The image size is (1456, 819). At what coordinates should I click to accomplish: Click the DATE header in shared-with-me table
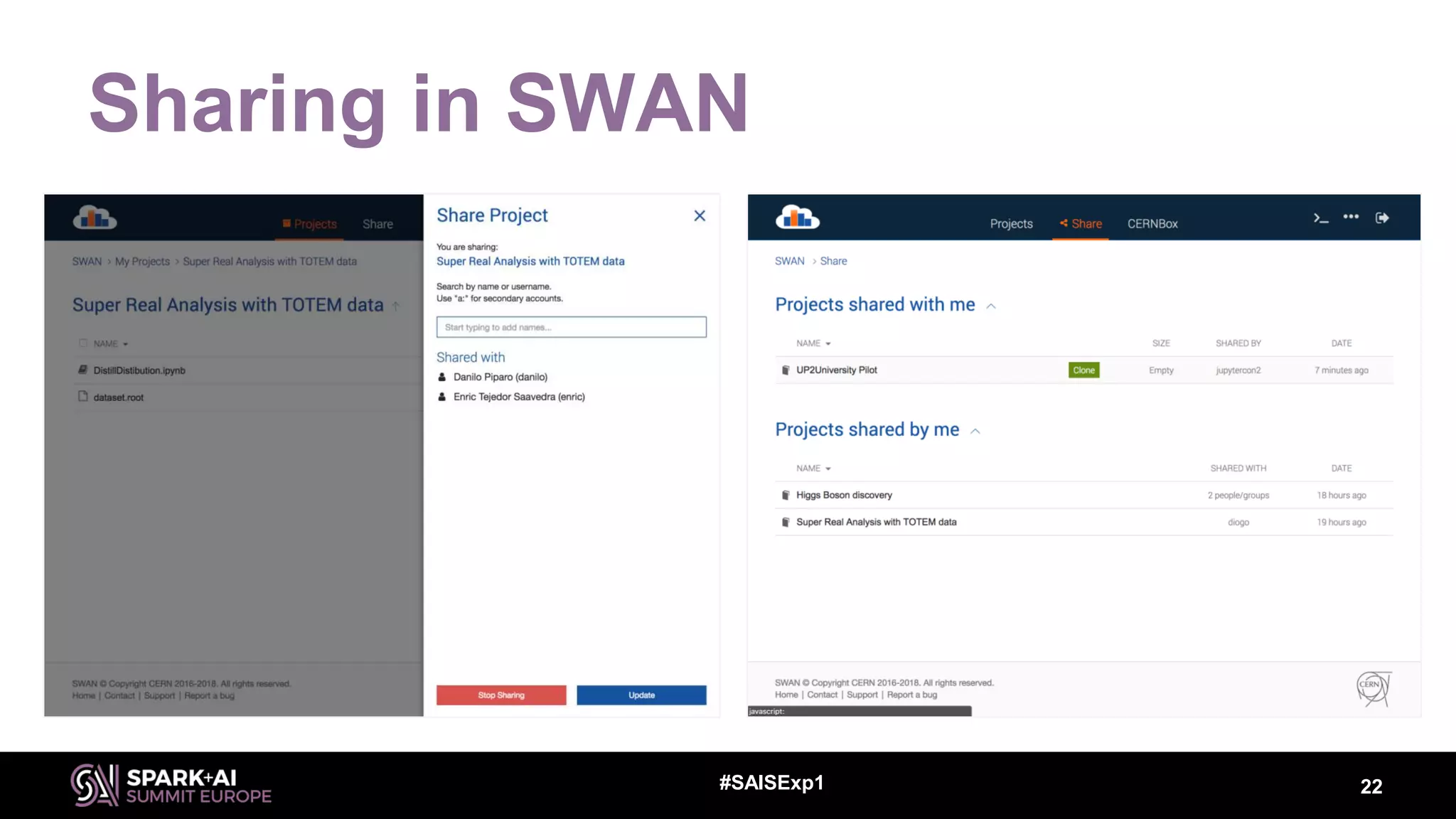[x=1341, y=343]
